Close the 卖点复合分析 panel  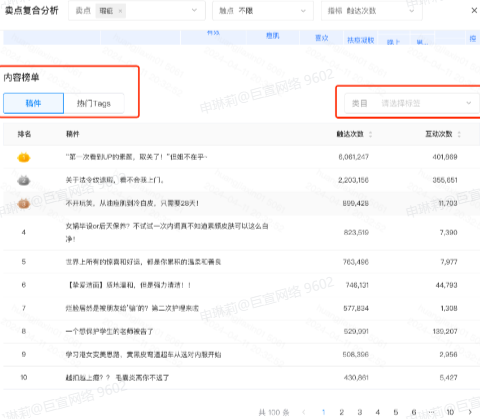pos(474,11)
